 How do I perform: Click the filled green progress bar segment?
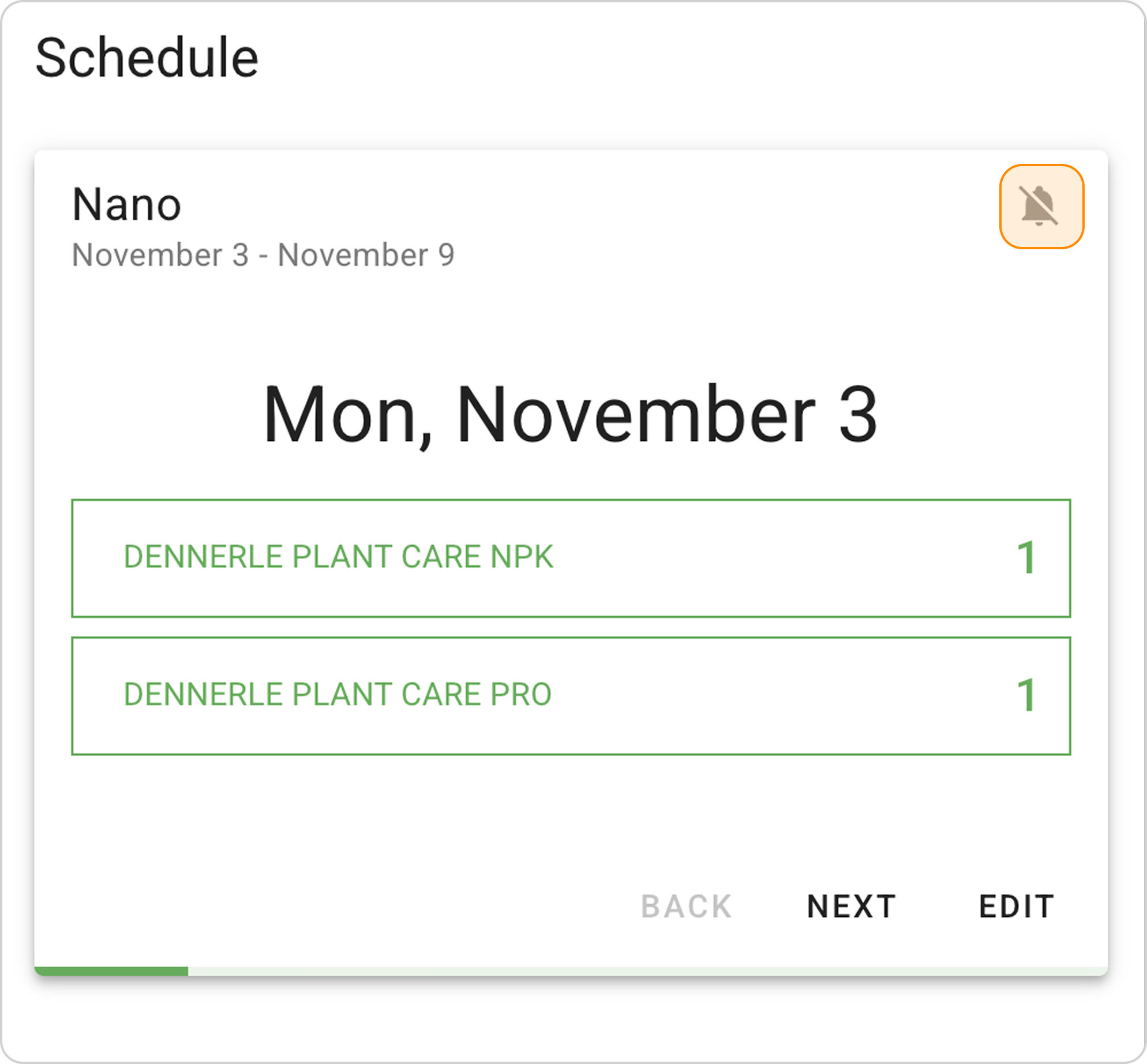[x=111, y=972]
